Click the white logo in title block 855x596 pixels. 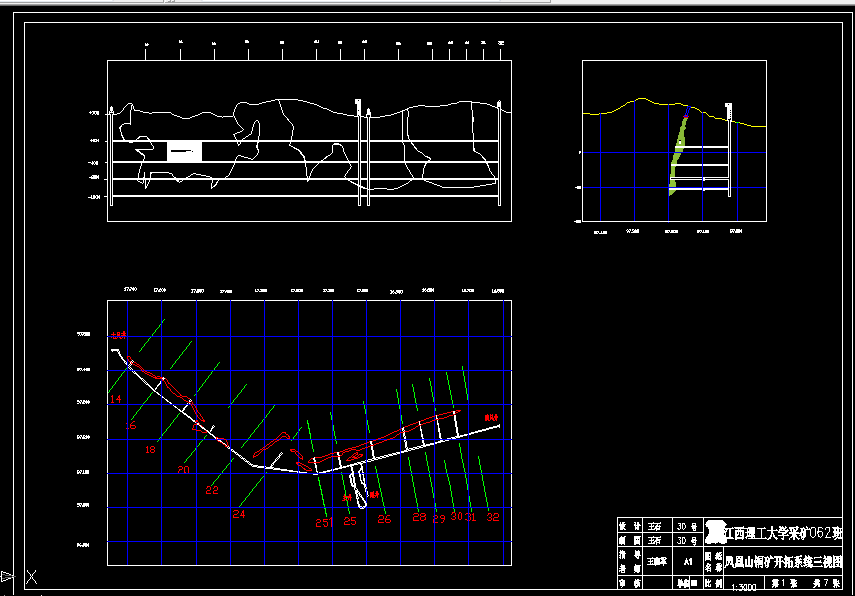pyautogui.click(x=714, y=532)
